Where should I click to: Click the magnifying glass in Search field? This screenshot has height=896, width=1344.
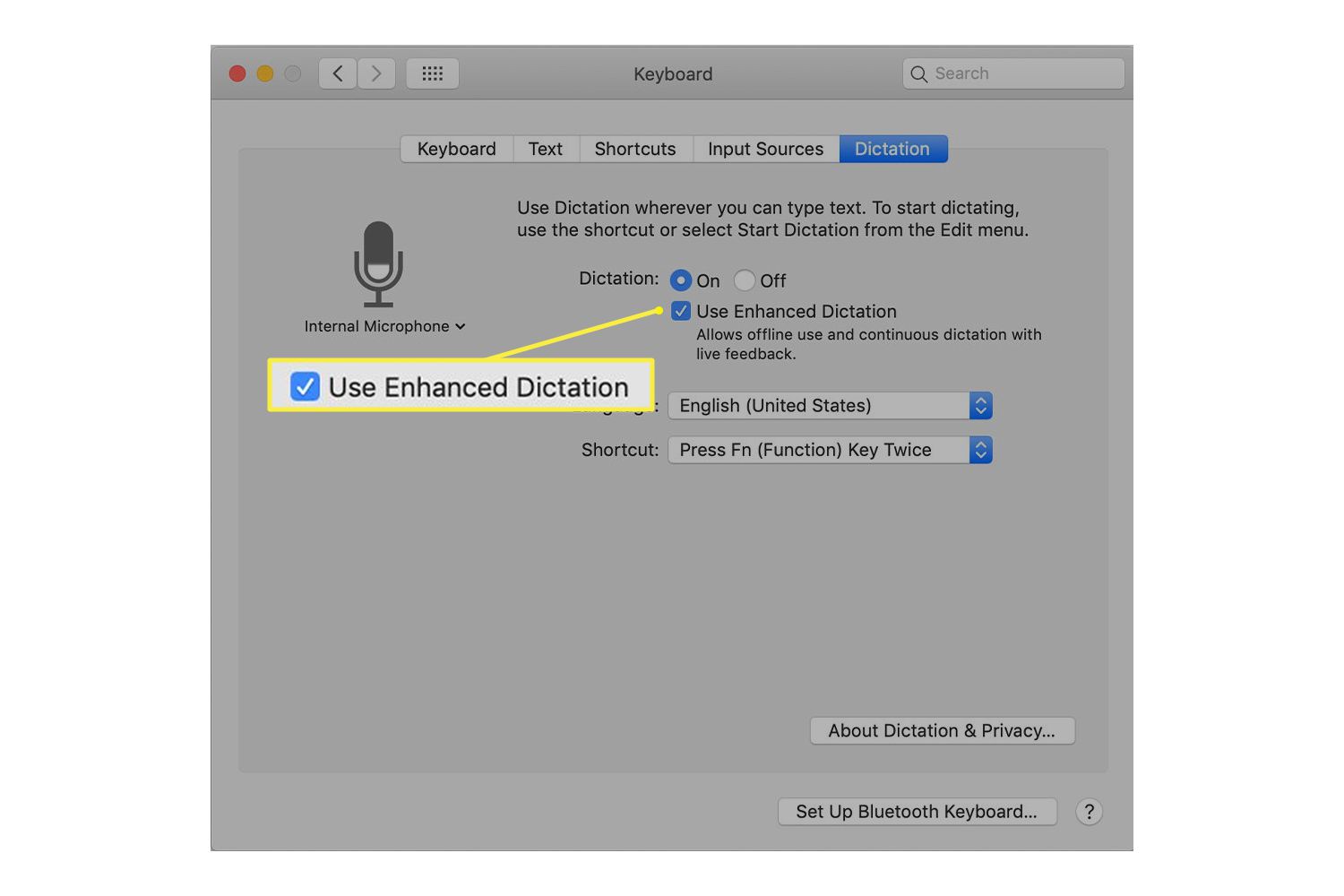pos(918,74)
